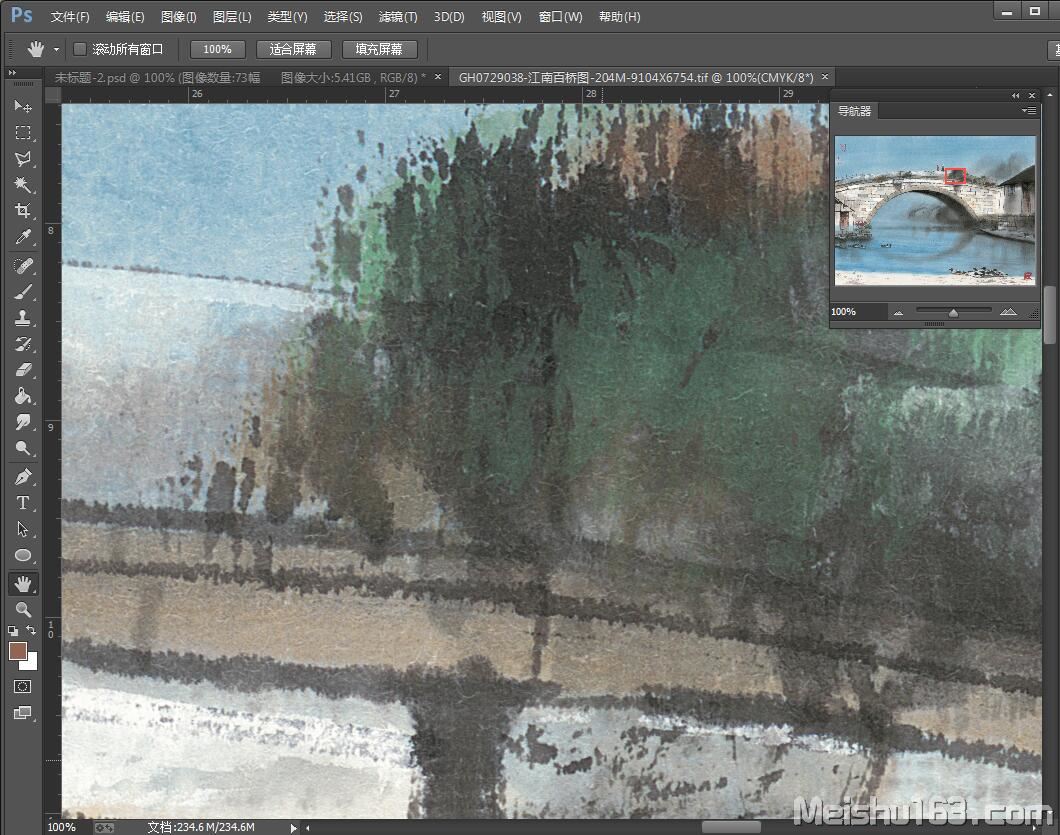Select the Type tool

tap(22, 503)
